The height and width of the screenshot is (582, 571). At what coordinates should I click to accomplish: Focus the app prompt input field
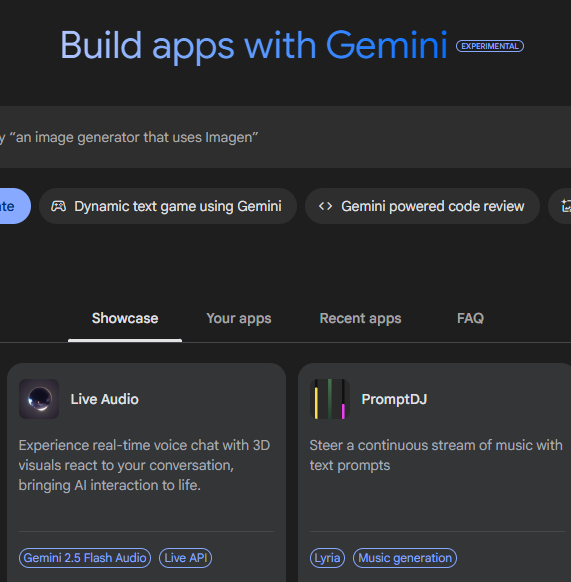pos(286,137)
